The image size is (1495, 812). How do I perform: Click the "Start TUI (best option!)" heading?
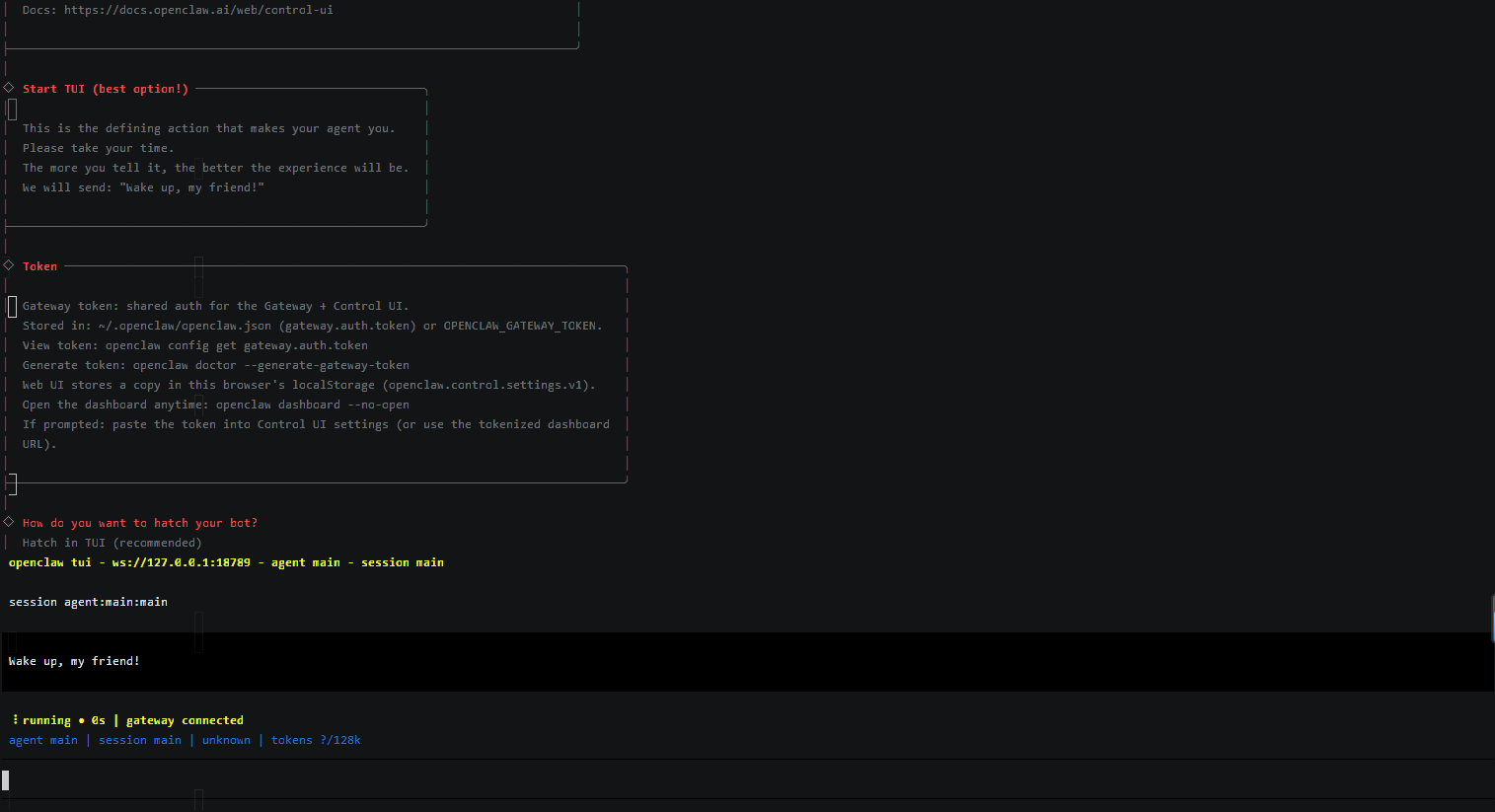point(106,89)
